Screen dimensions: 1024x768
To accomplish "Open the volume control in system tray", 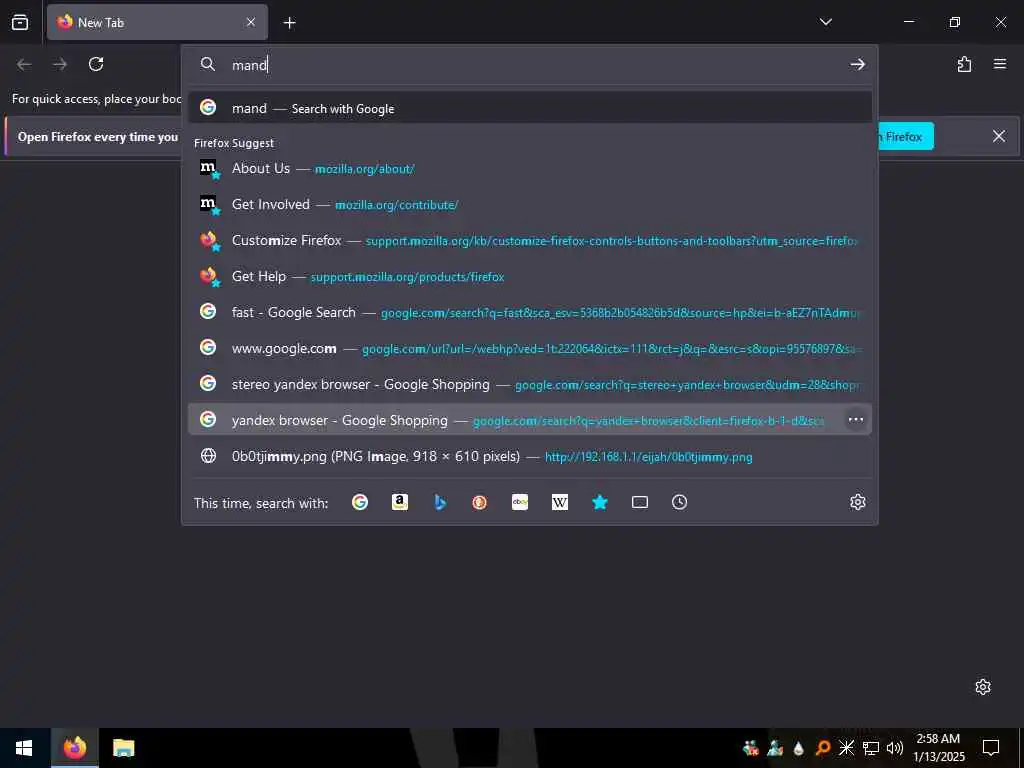I will click(x=895, y=748).
